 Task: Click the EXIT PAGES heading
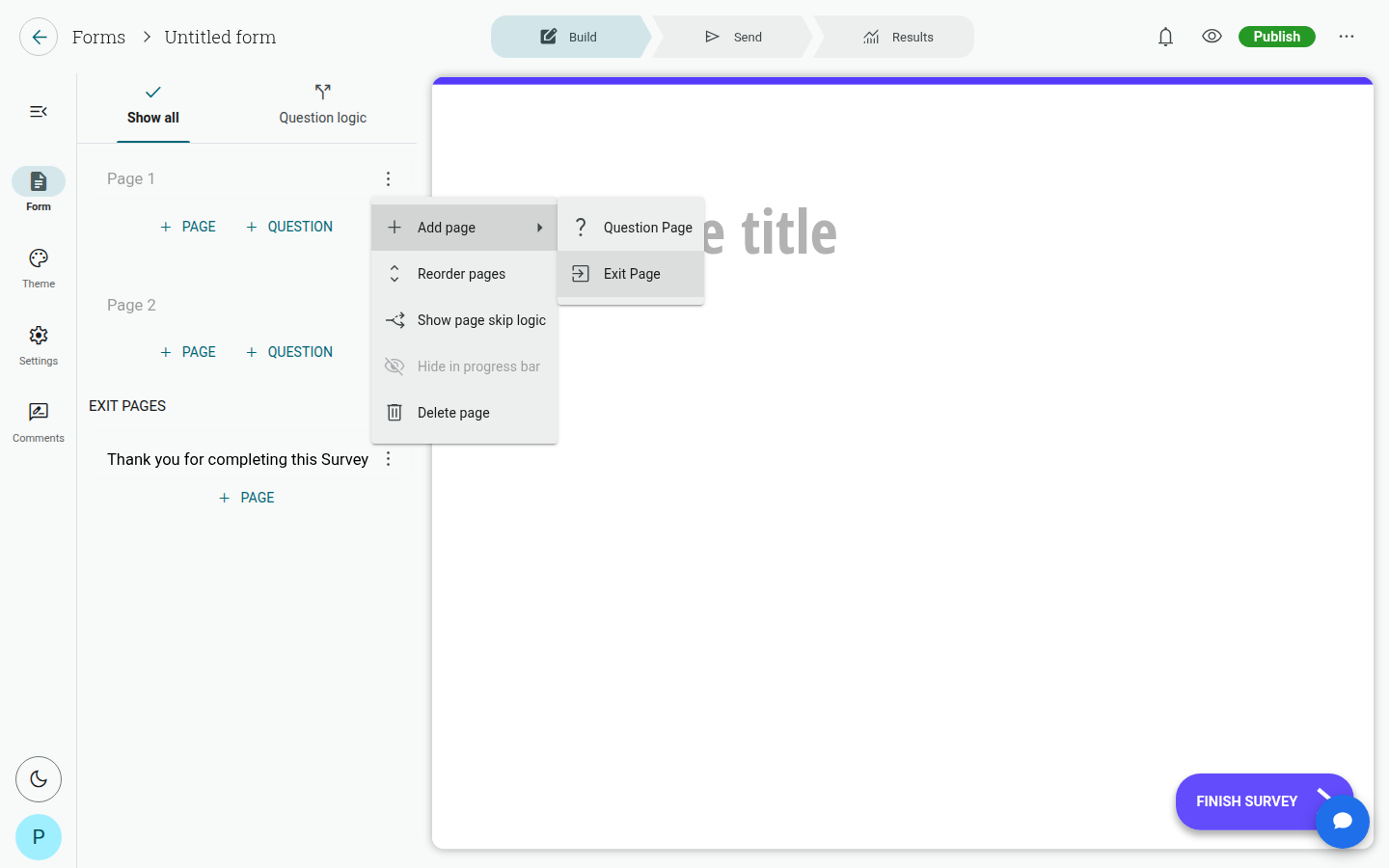point(127,406)
